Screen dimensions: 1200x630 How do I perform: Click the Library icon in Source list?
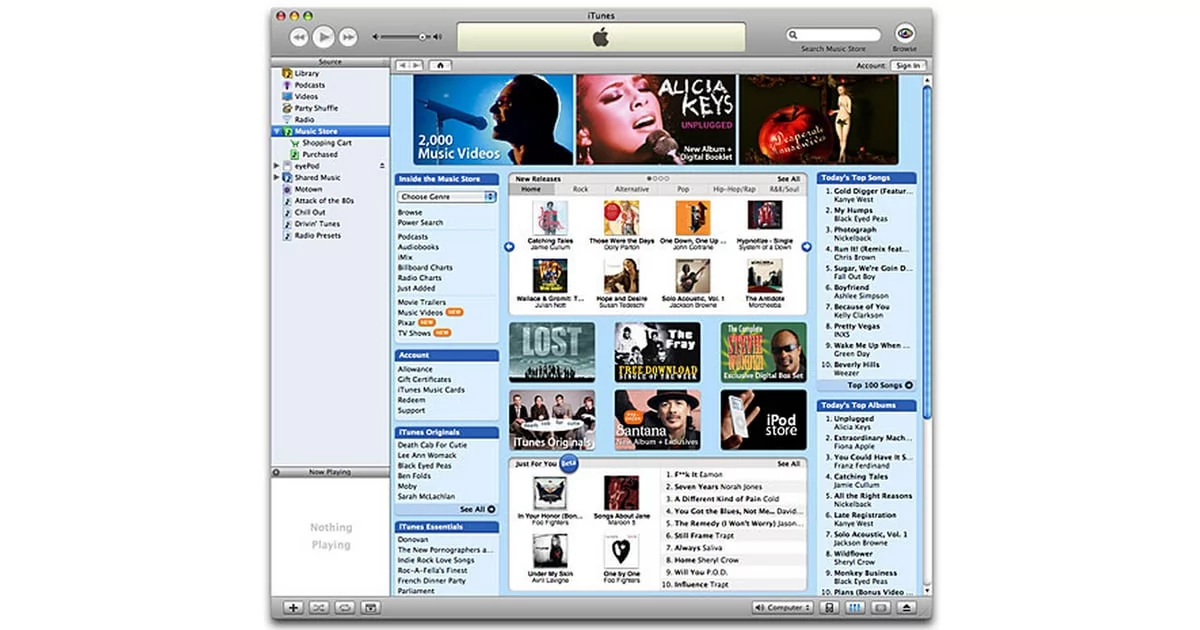pos(287,73)
